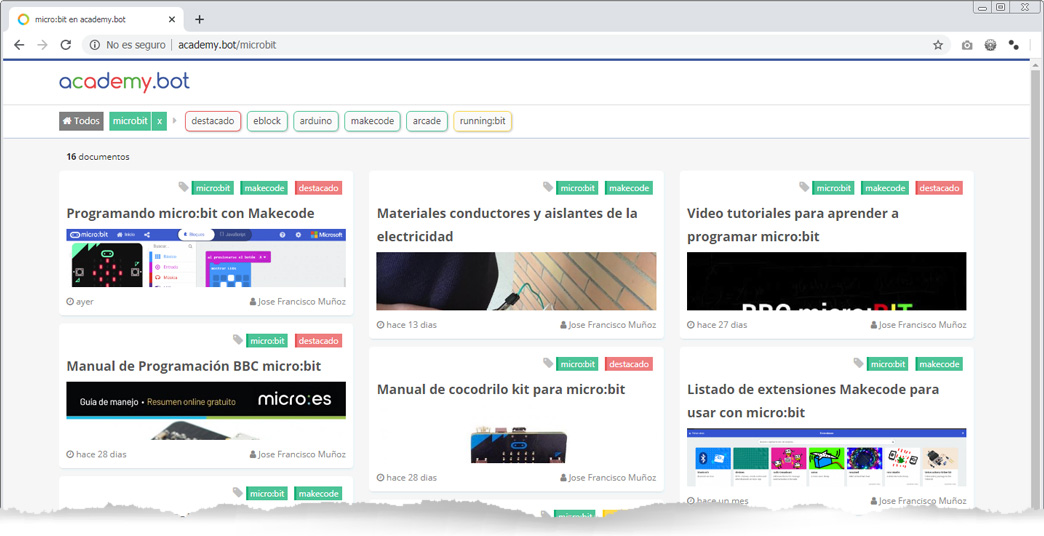Filter by the 'running:bit' tag
Viewport: 1044px width, 536px height.
483,121
